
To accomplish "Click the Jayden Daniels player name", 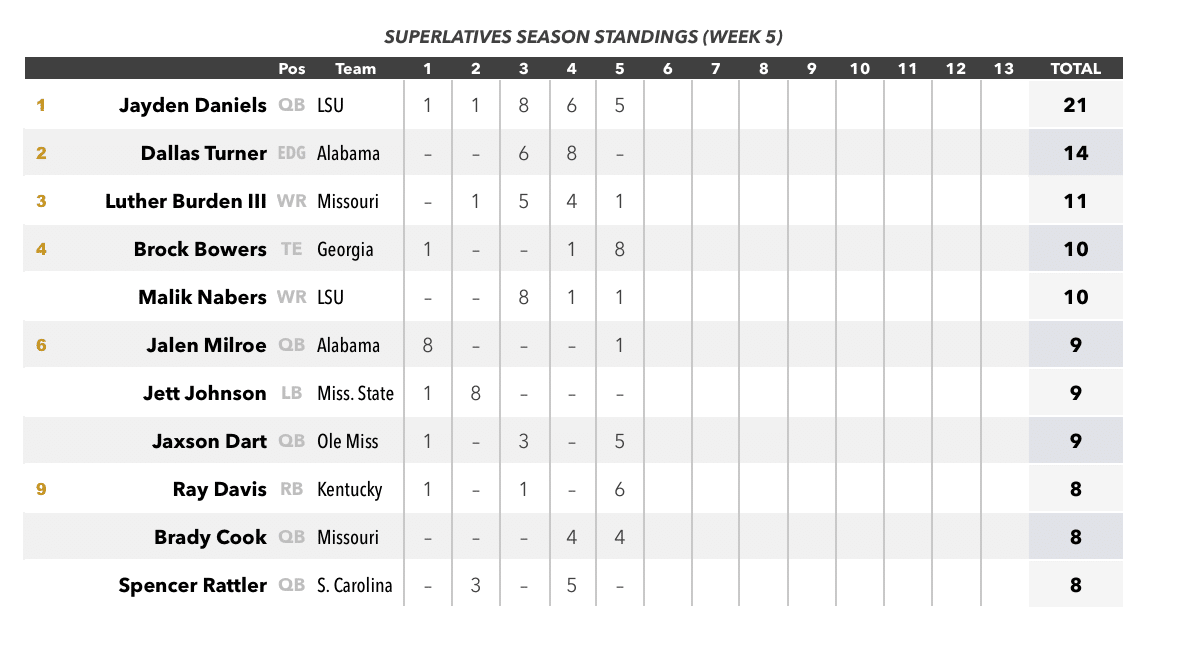I will (x=192, y=105).
